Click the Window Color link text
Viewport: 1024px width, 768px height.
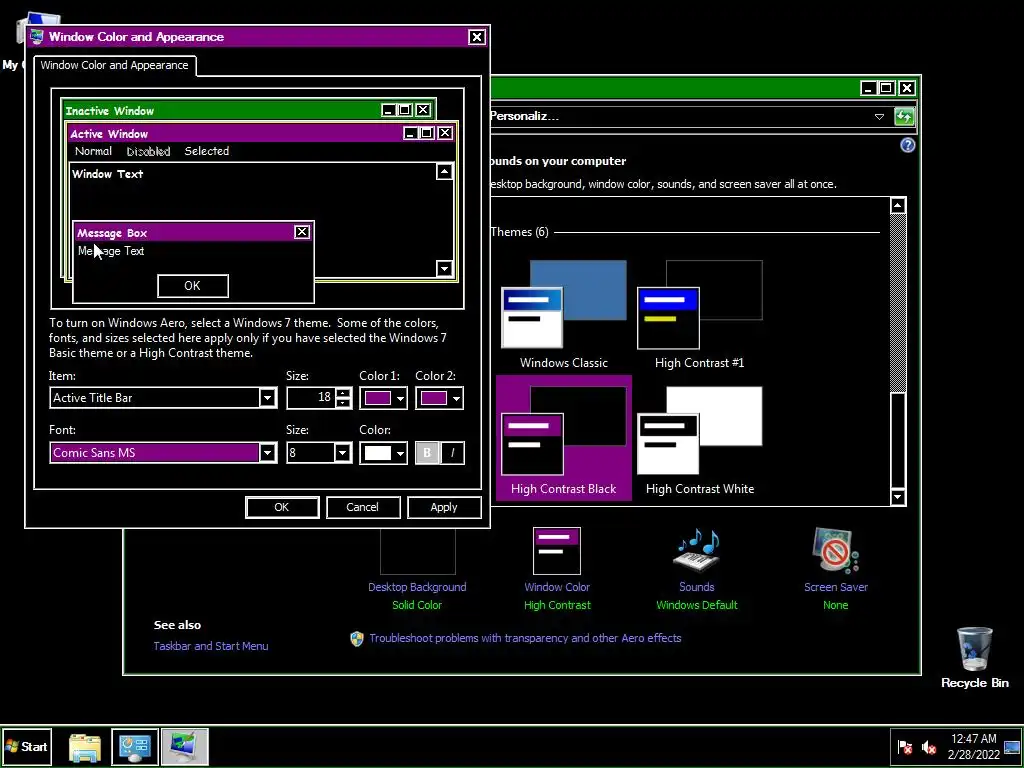tap(557, 587)
